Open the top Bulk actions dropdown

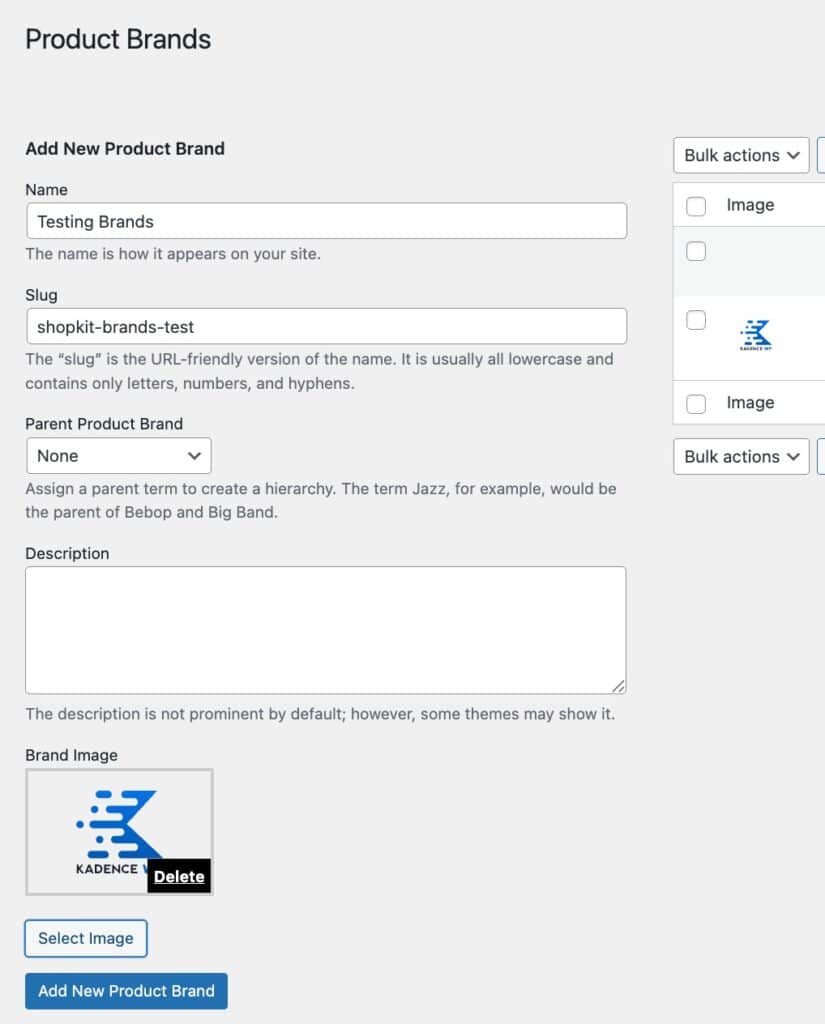click(740, 155)
